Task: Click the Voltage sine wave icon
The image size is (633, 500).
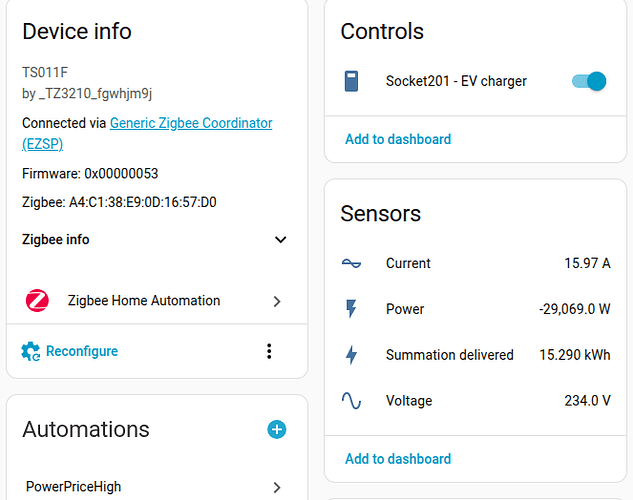Action: click(351, 401)
